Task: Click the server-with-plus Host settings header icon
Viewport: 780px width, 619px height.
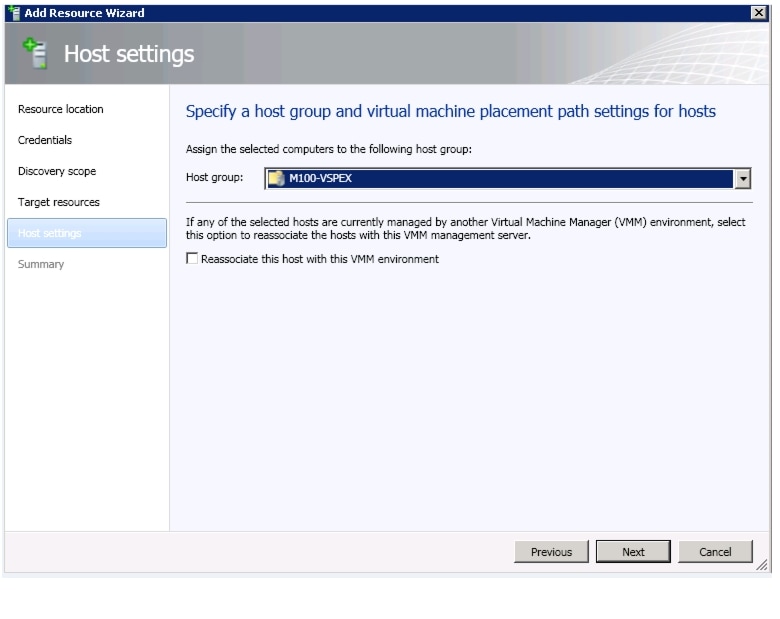Action: tap(35, 53)
